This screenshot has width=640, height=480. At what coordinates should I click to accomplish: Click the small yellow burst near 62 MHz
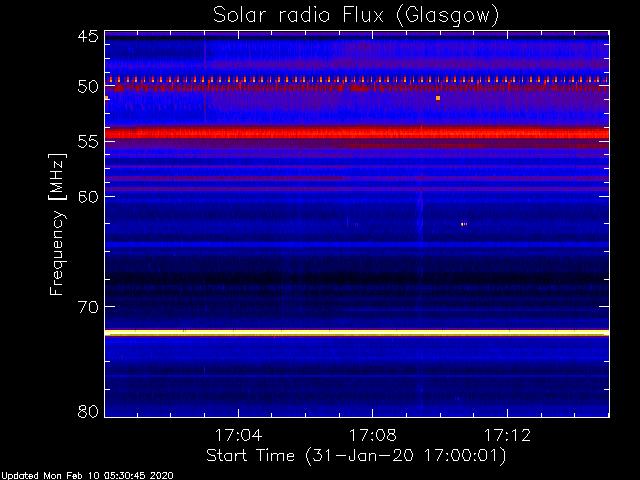(x=464, y=224)
